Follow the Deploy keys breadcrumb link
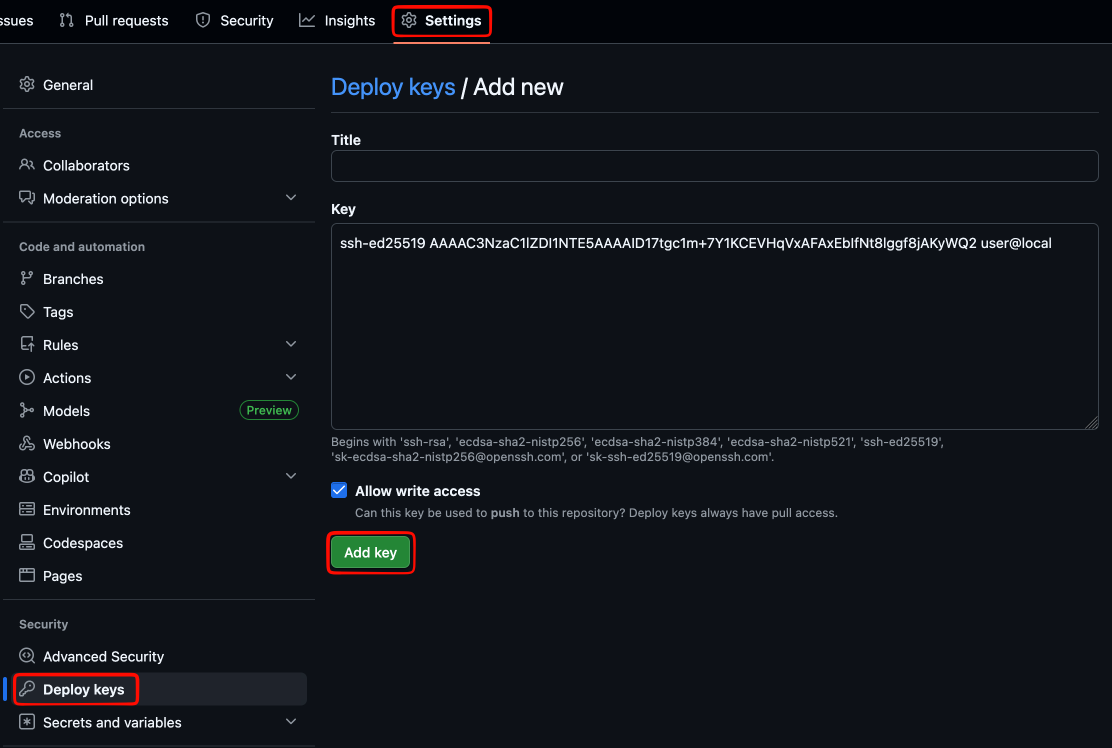Screen dimensions: 1112x748 click(x=393, y=87)
